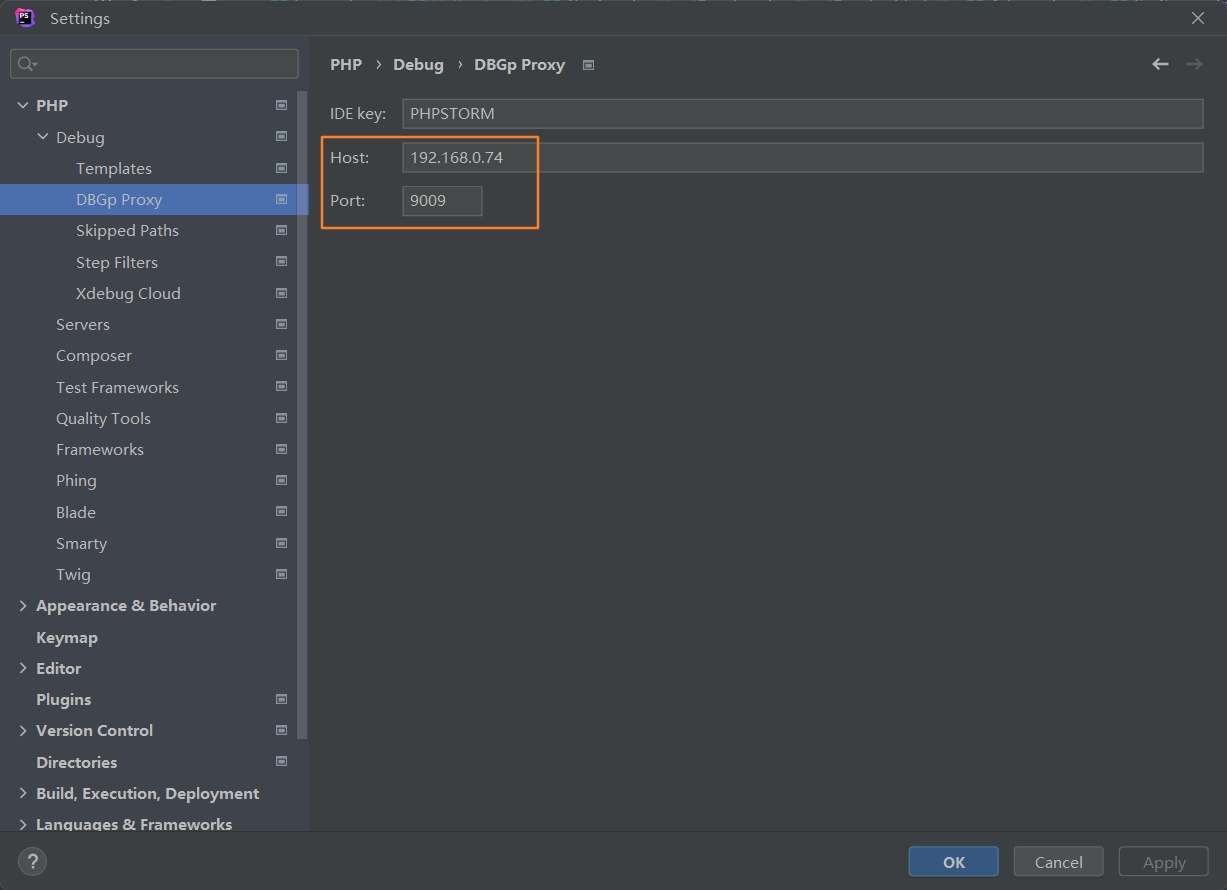Image resolution: width=1227 pixels, height=890 pixels.
Task: Collapse the PHP tree node
Action: tap(23, 105)
